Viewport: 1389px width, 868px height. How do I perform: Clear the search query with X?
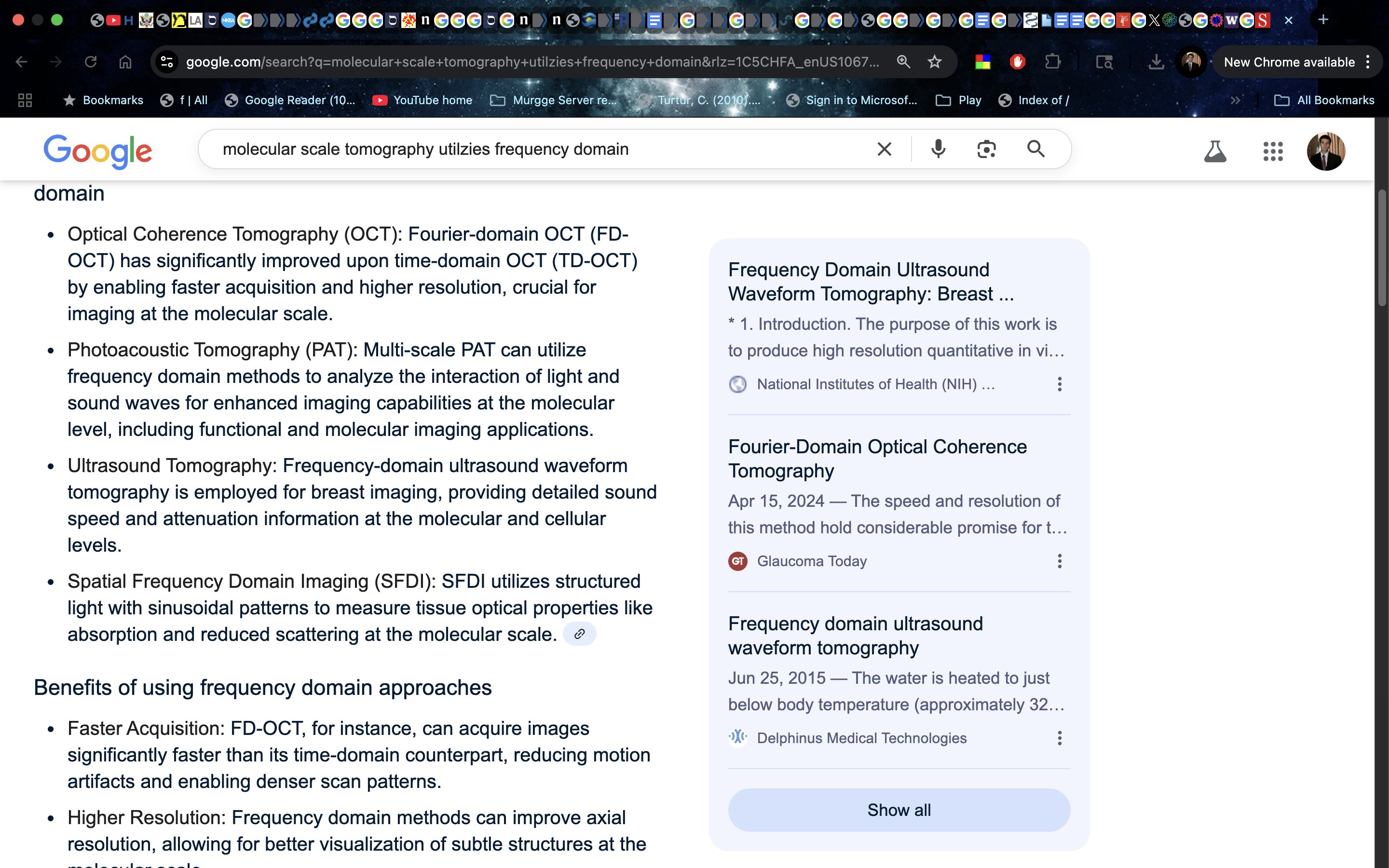click(x=884, y=149)
